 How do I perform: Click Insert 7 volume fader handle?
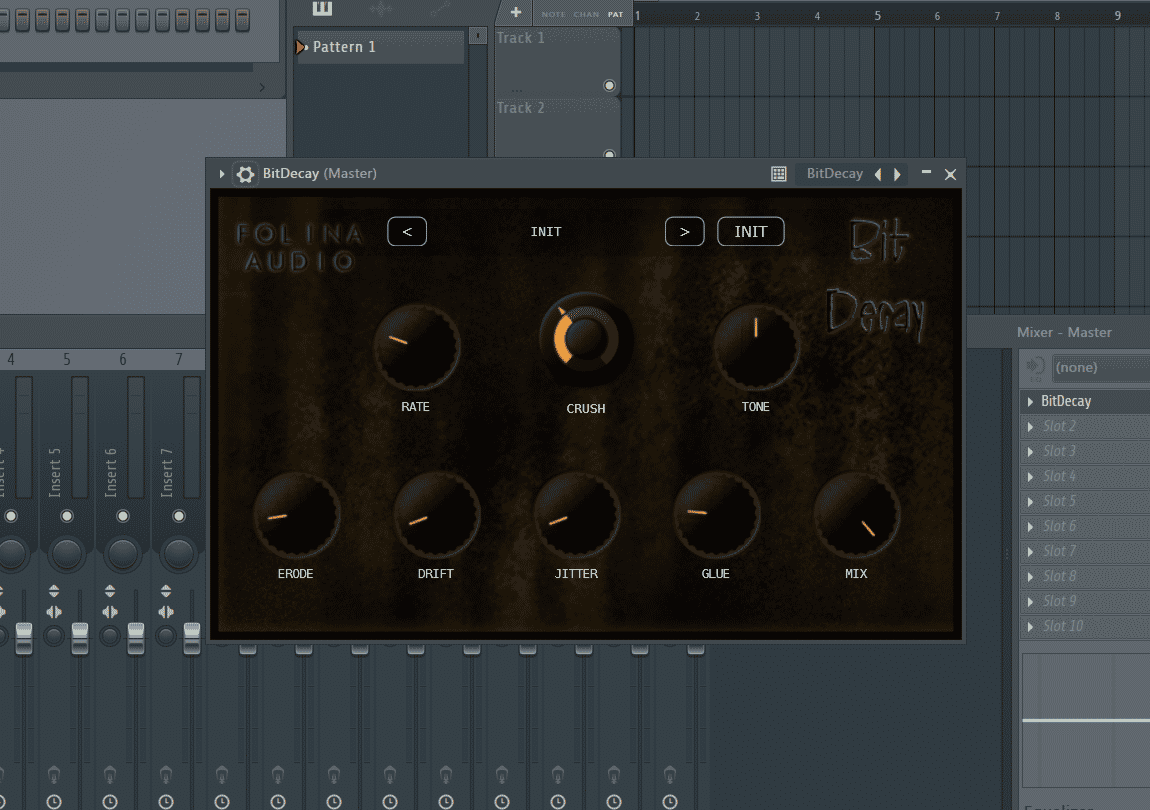(x=191, y=638)
